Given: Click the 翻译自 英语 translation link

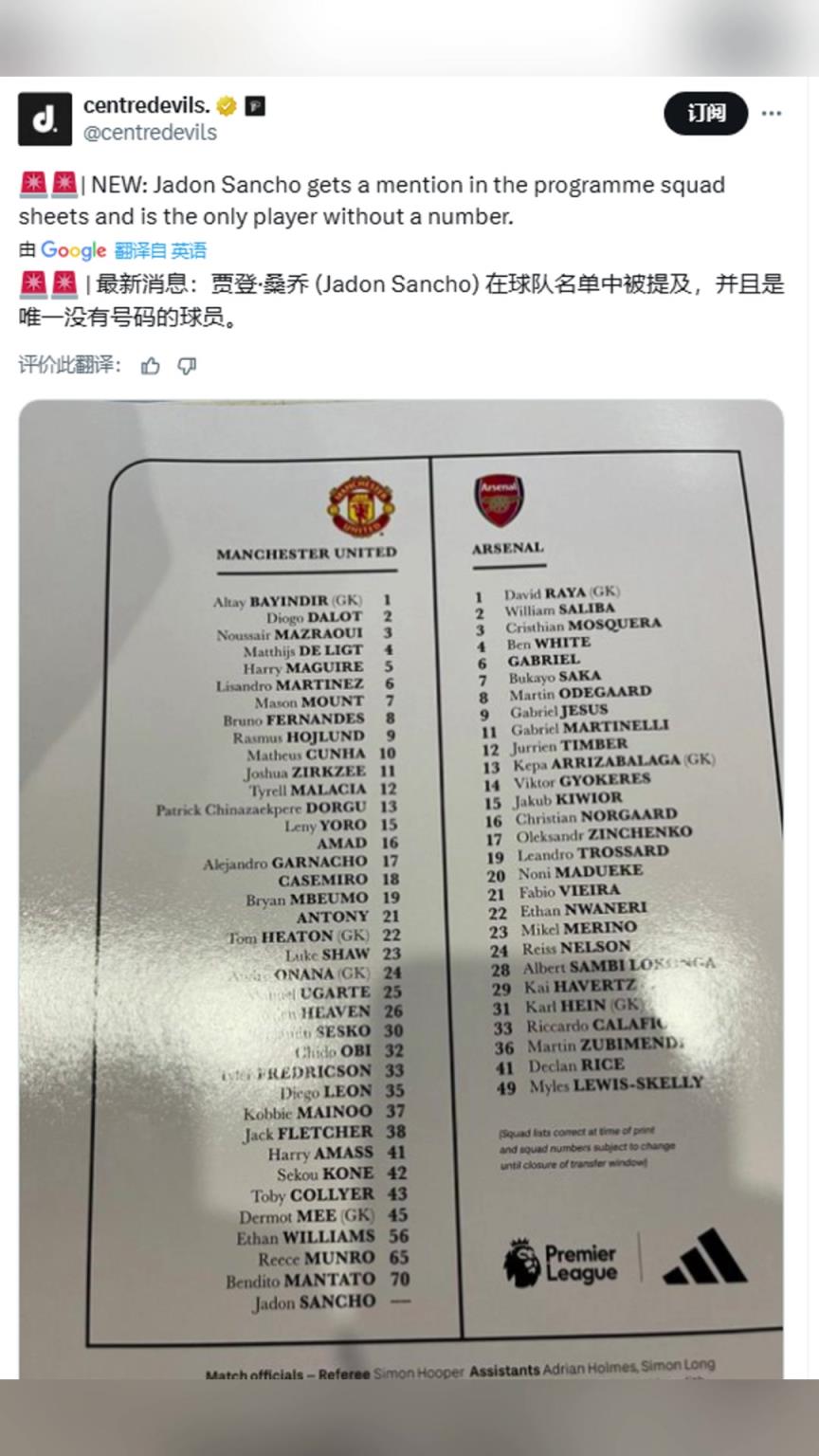Looking at the screenshot, I should pyautogui.click(x=160, y=250).
